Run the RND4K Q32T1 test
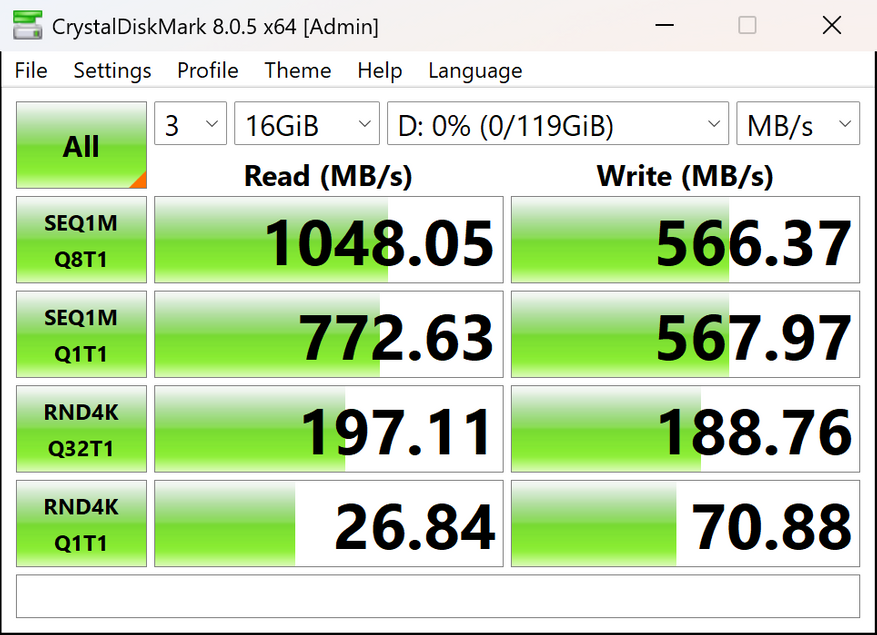877x635 pixels. point(81,429)
